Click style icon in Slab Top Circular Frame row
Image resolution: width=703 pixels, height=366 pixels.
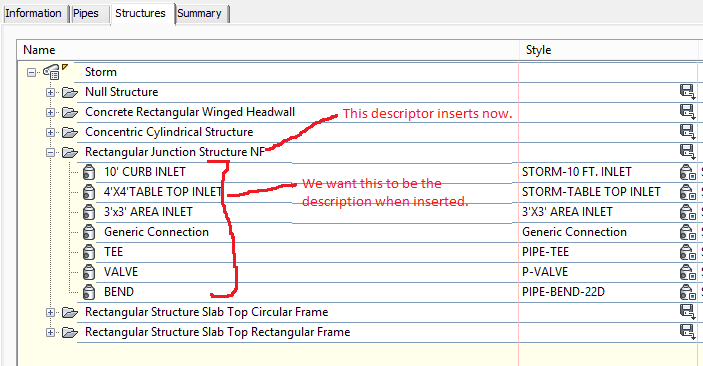(x=687, y=311)
